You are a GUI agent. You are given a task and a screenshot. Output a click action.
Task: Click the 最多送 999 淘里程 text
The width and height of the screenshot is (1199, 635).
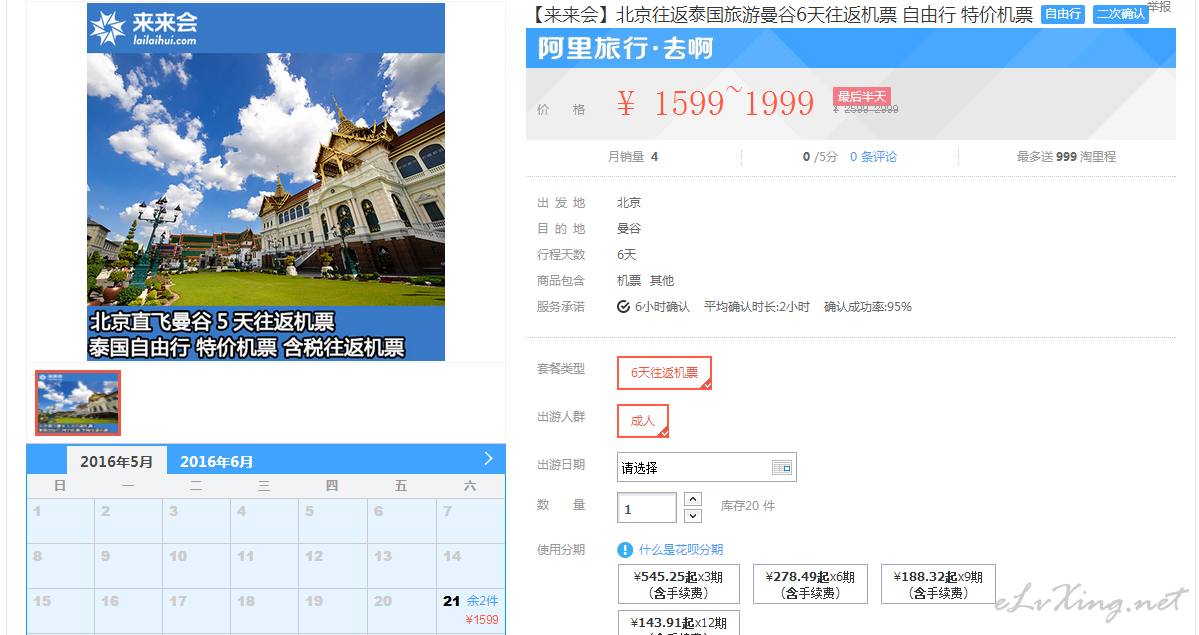[1066, 157]
